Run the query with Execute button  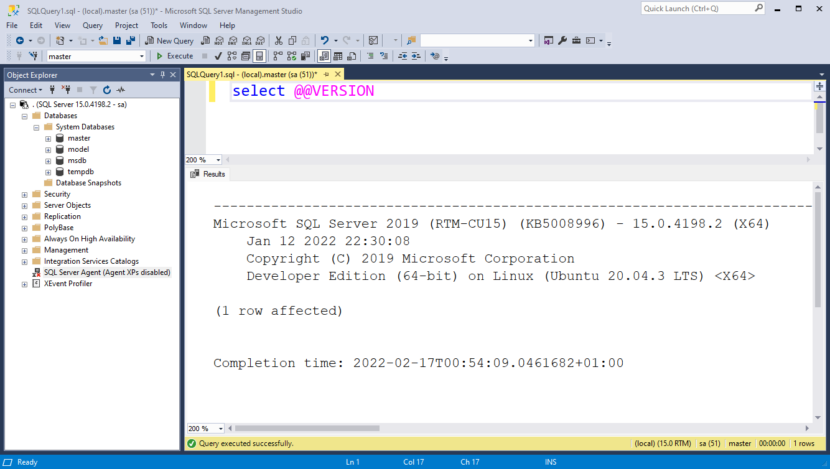click(x=175, y=56)
